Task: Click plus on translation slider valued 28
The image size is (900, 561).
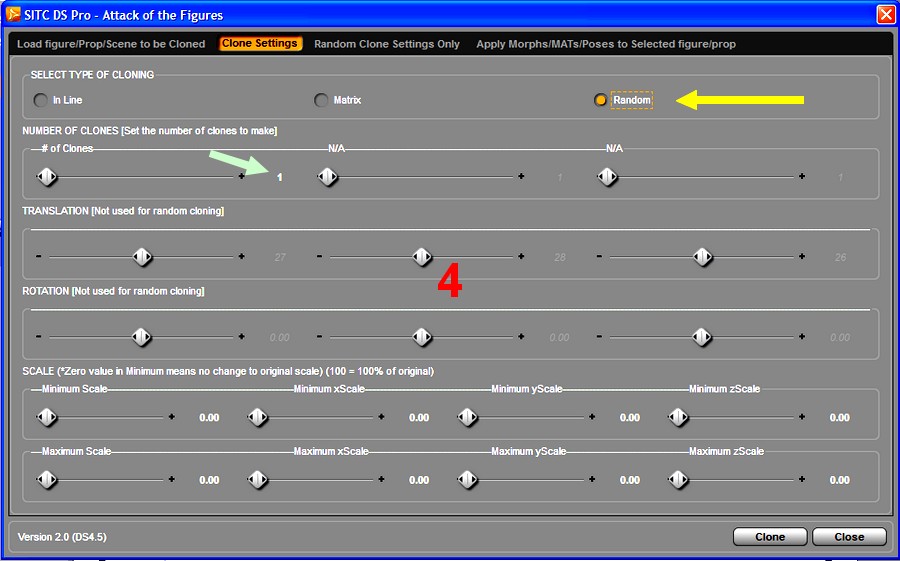Action: point(521,256)
